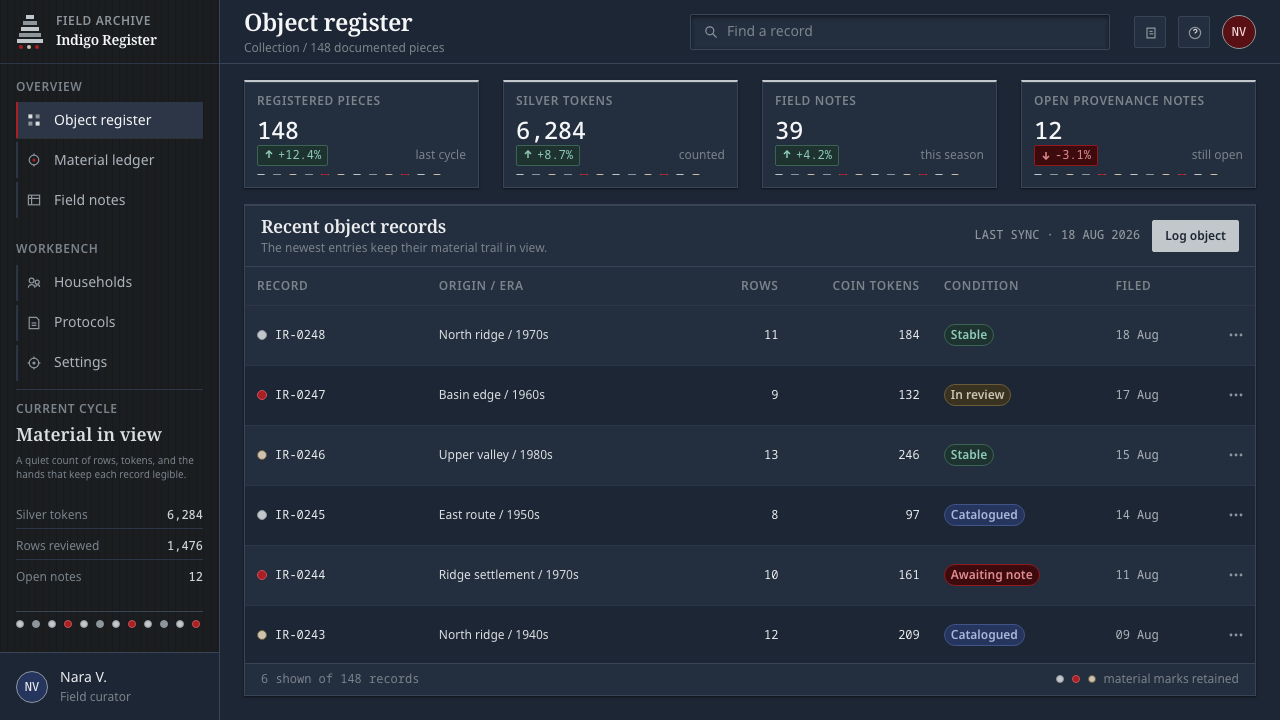Click the Silver Tokens +8.7% change badge
This screenshot has height=720, width=1280.
tap(548, 155)
